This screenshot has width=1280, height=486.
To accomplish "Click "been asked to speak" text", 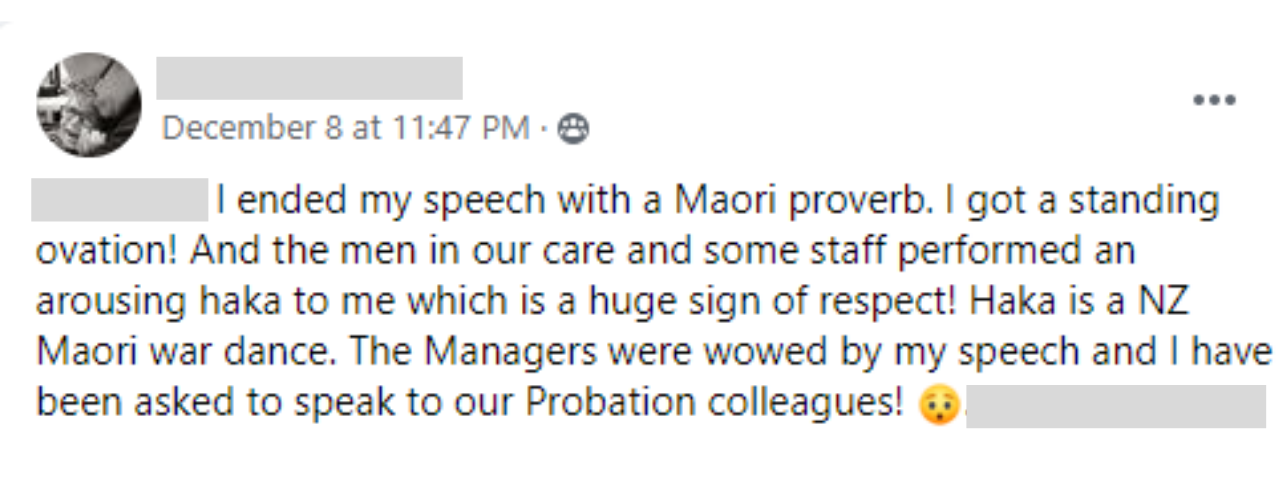I will click(221, 402).
